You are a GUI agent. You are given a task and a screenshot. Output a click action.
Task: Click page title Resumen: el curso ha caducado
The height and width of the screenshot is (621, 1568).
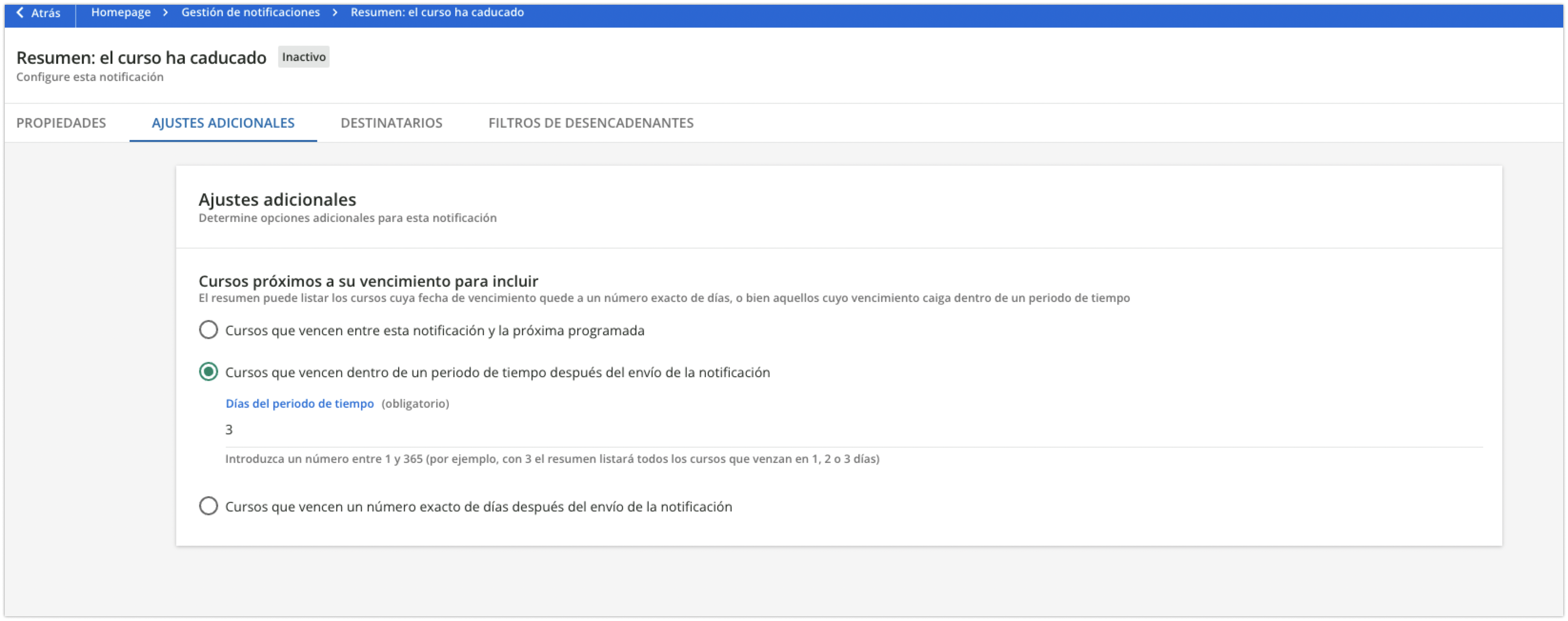[x=141, y=58]
